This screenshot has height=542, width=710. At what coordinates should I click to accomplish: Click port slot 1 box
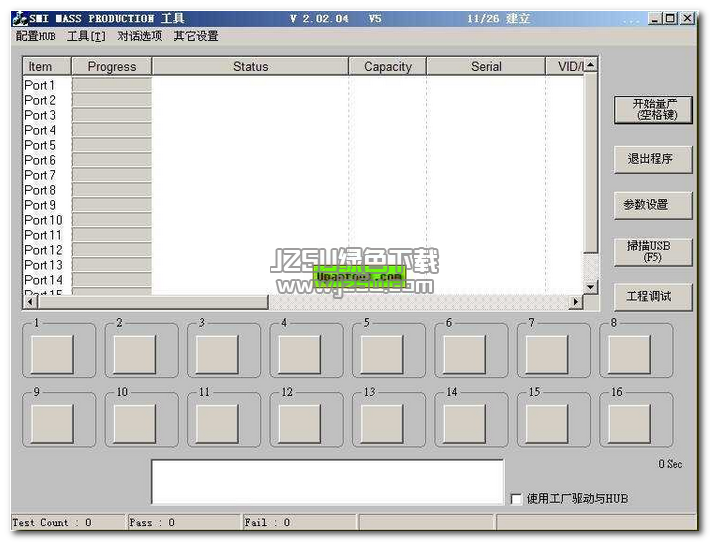click(52, 354)
